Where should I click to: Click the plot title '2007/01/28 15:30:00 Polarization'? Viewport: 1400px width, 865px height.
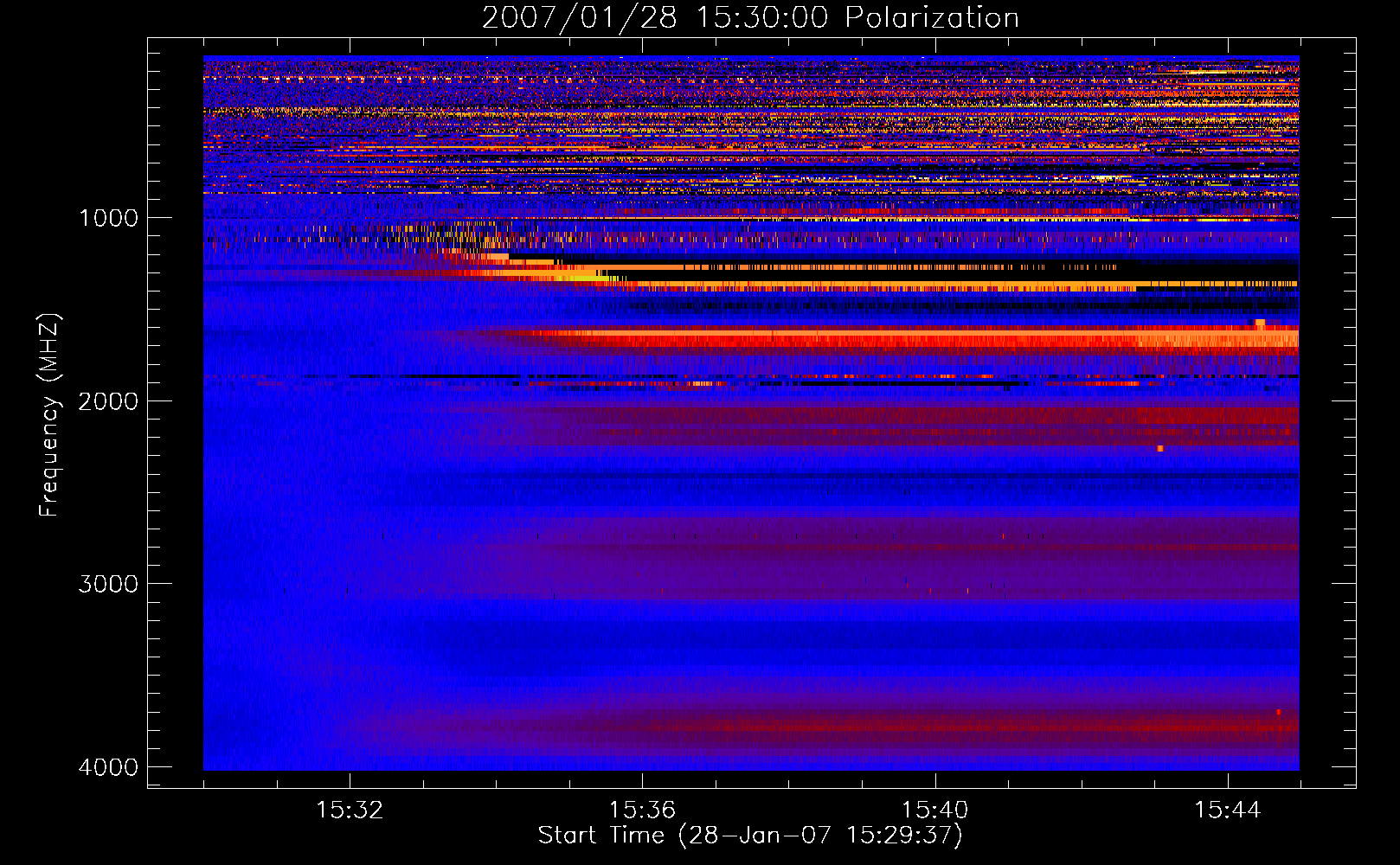(x=750, y=17)
